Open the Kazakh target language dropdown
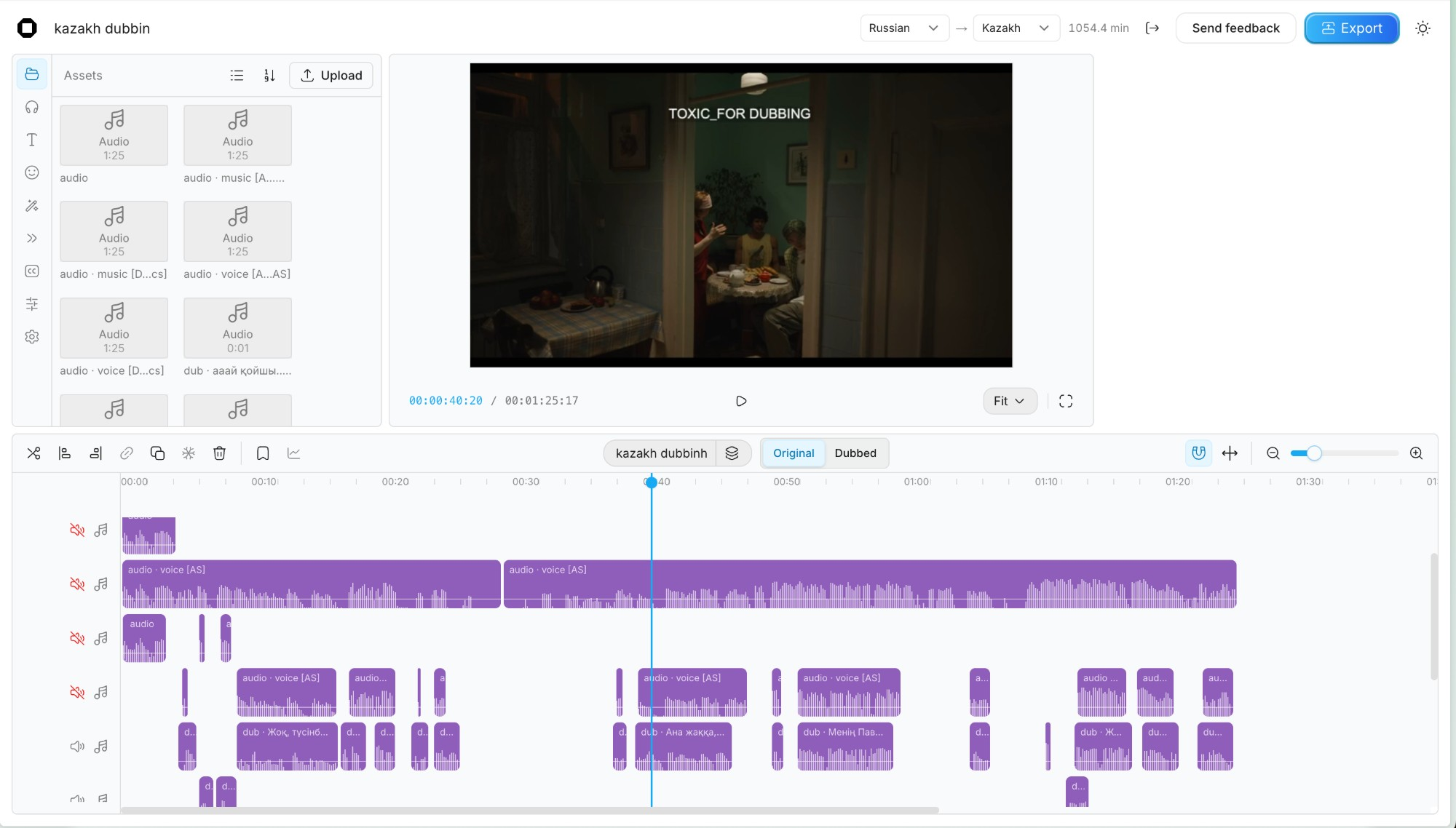The image size is (1456, 828). (x=1016, y=28)
